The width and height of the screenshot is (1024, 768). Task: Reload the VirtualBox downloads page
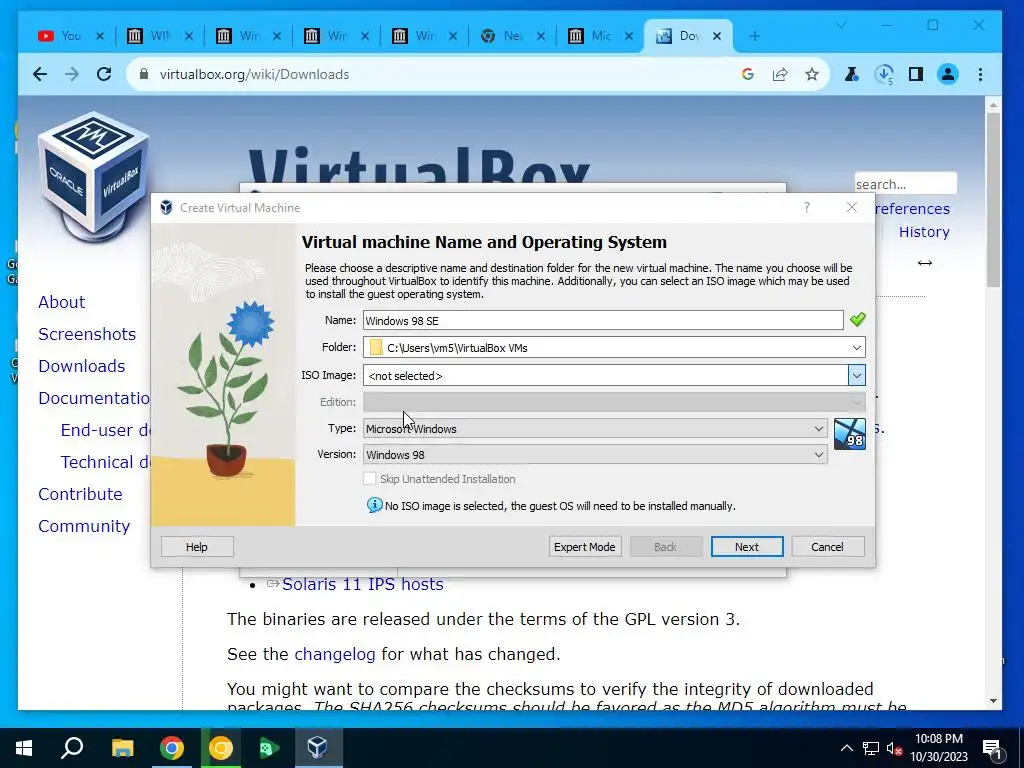(x=104, y=74)
